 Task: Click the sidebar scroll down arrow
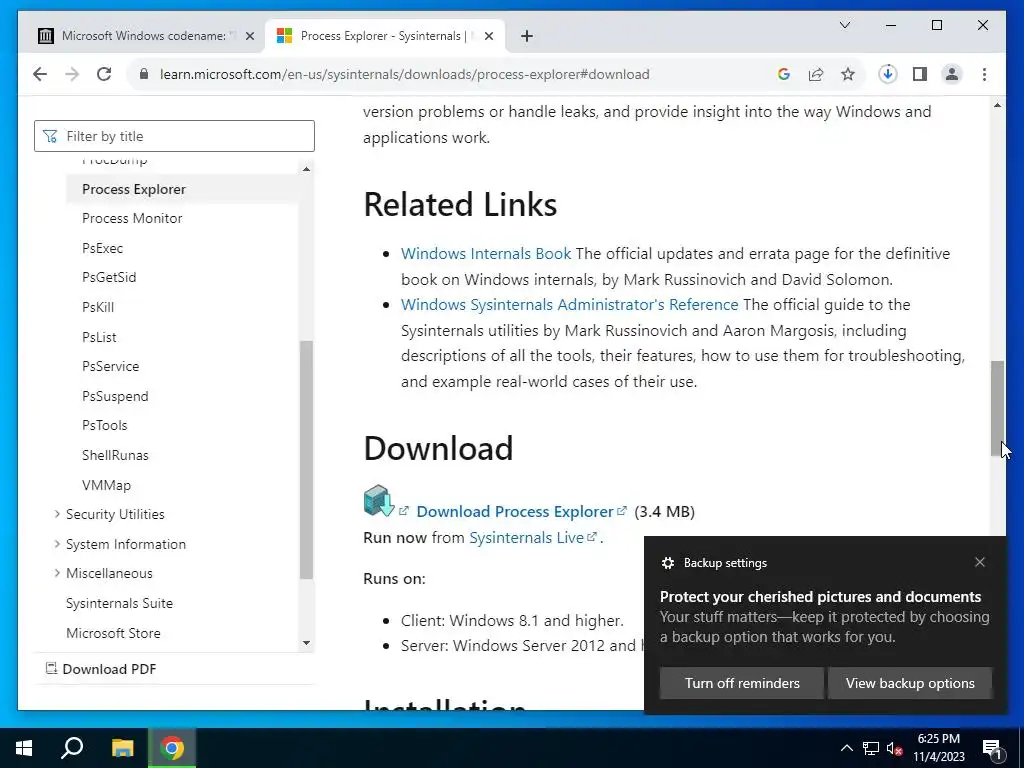pos(306,643)
